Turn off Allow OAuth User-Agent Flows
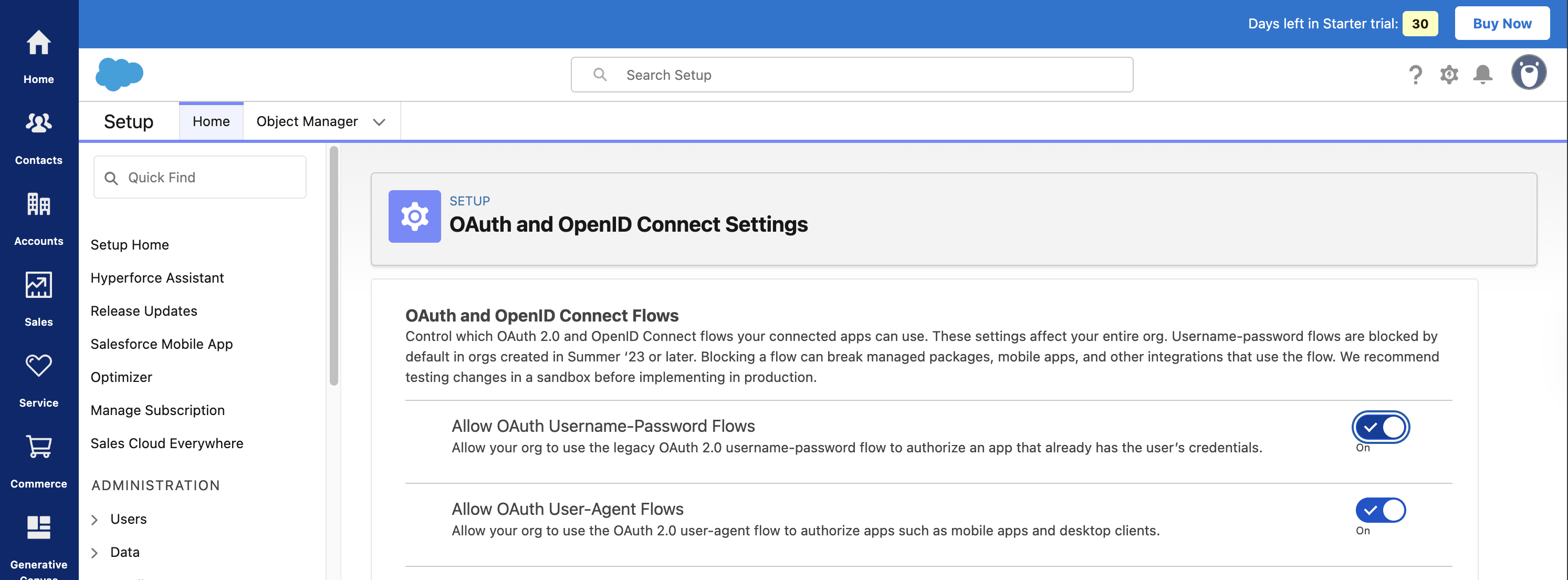Image resolution: width=1568 pixels, height=580 pixels. click(x=1380, y=510)
